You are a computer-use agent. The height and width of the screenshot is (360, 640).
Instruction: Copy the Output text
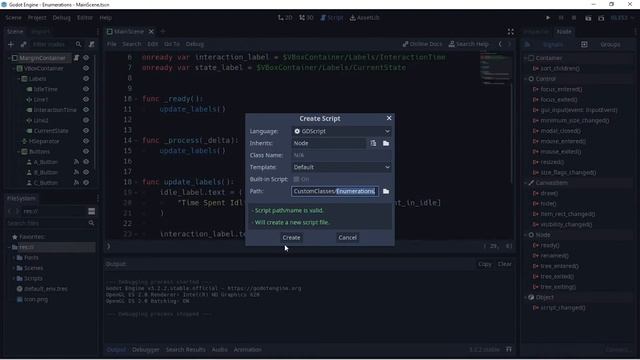[484, 264]
